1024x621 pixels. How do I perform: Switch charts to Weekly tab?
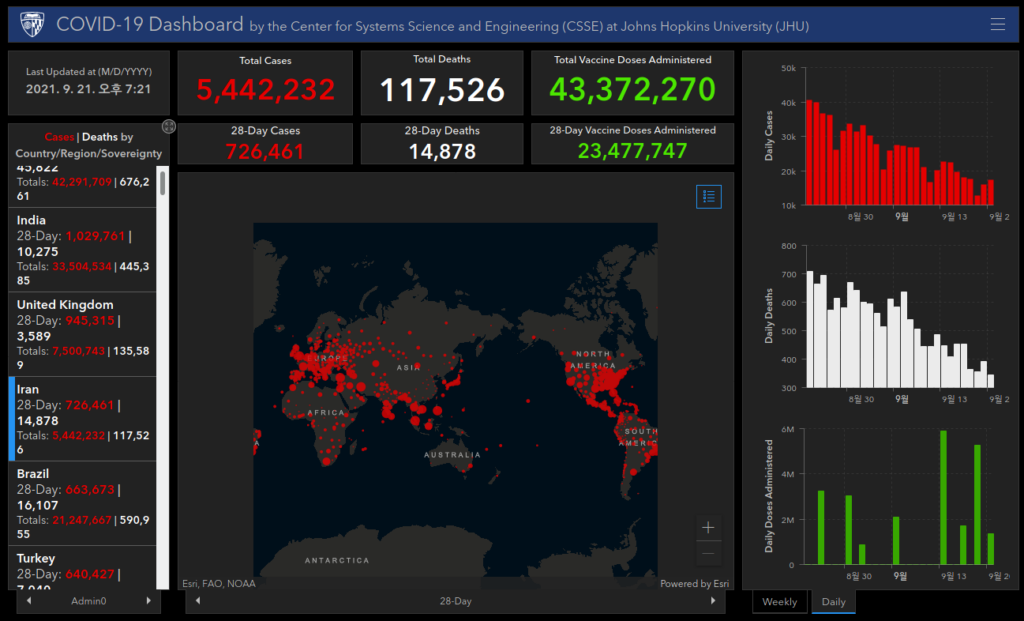(780, 601)
